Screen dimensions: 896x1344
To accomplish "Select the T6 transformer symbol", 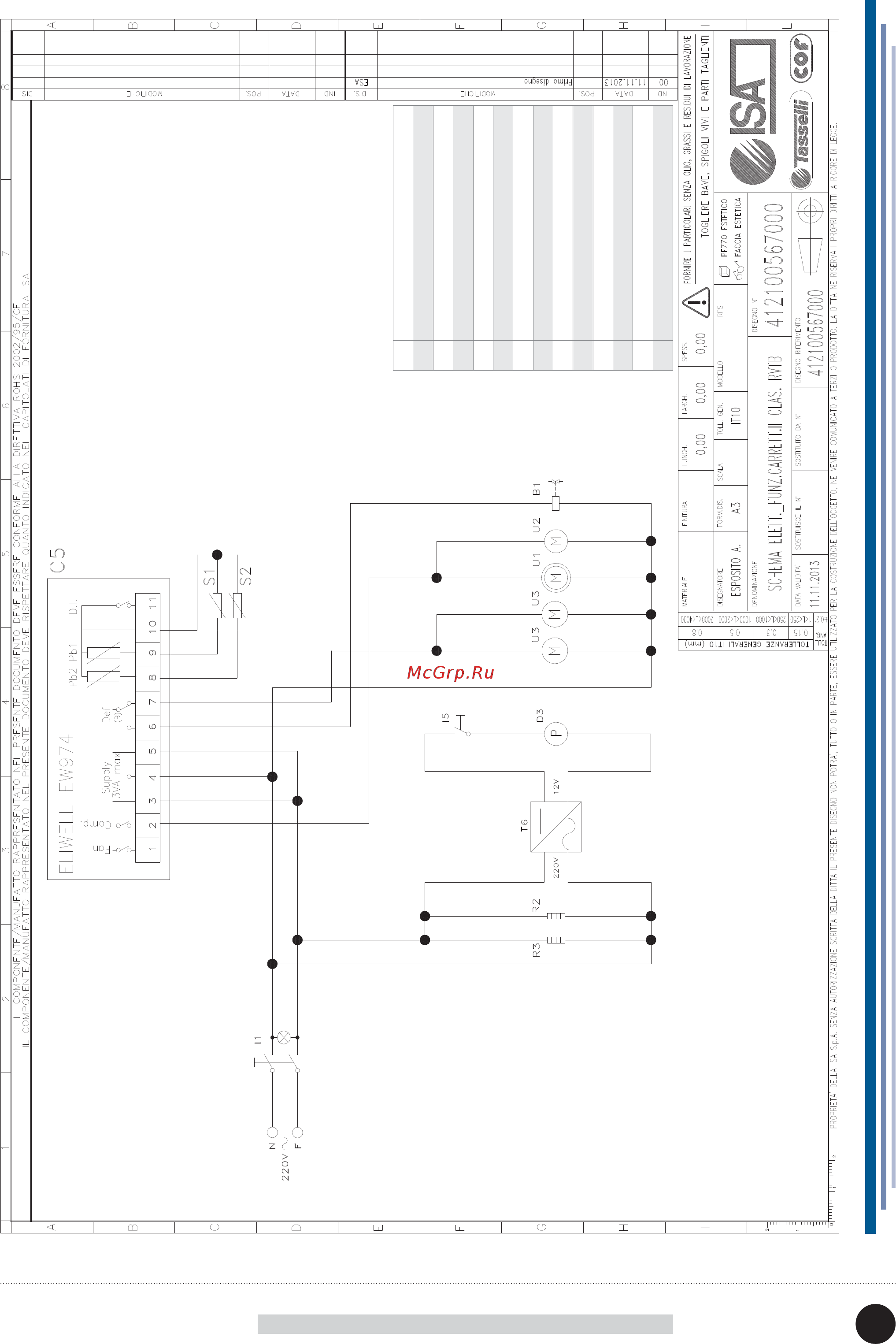I will 555,827.
